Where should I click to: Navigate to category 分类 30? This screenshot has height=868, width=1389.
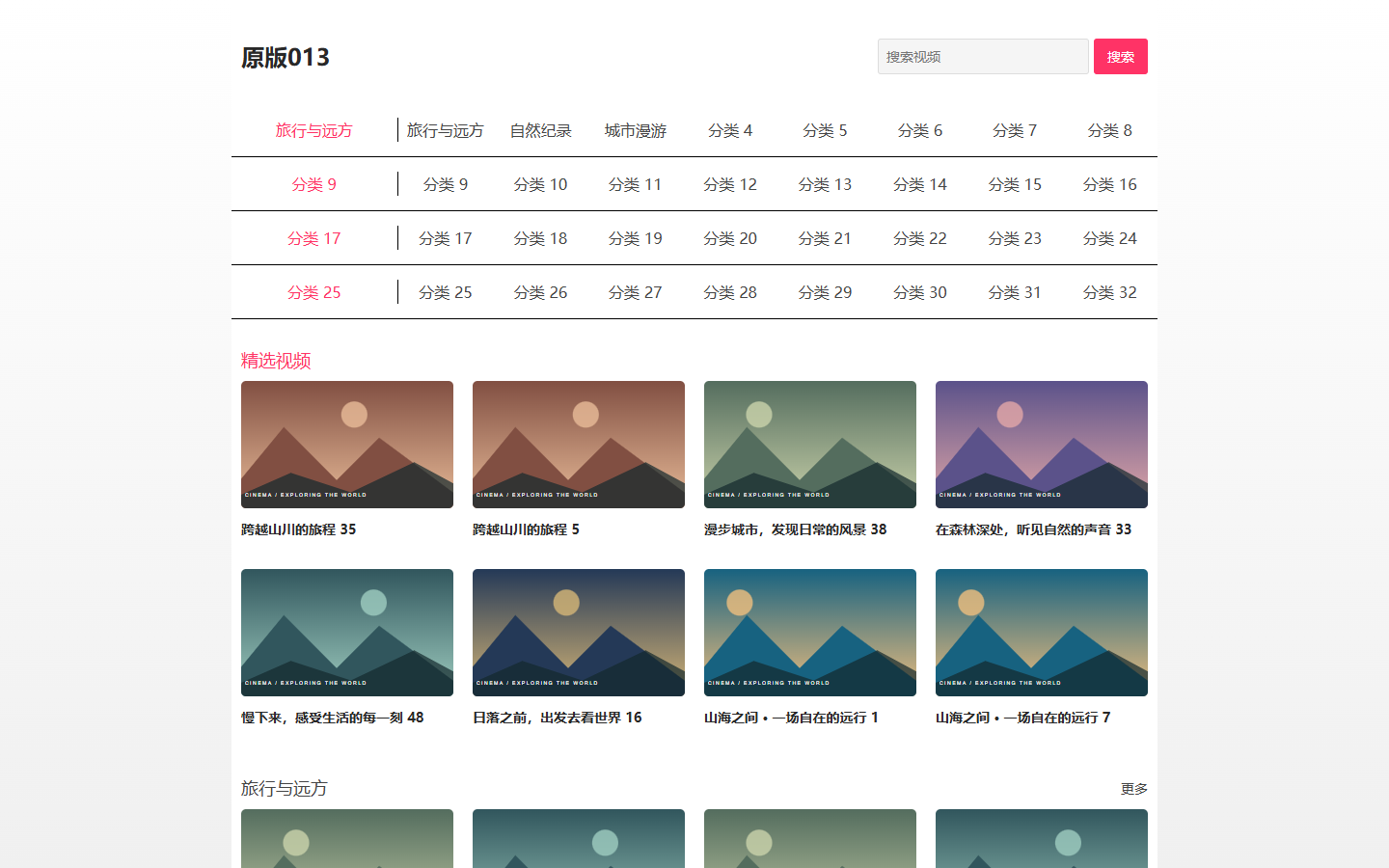click(x=920, y=292)
